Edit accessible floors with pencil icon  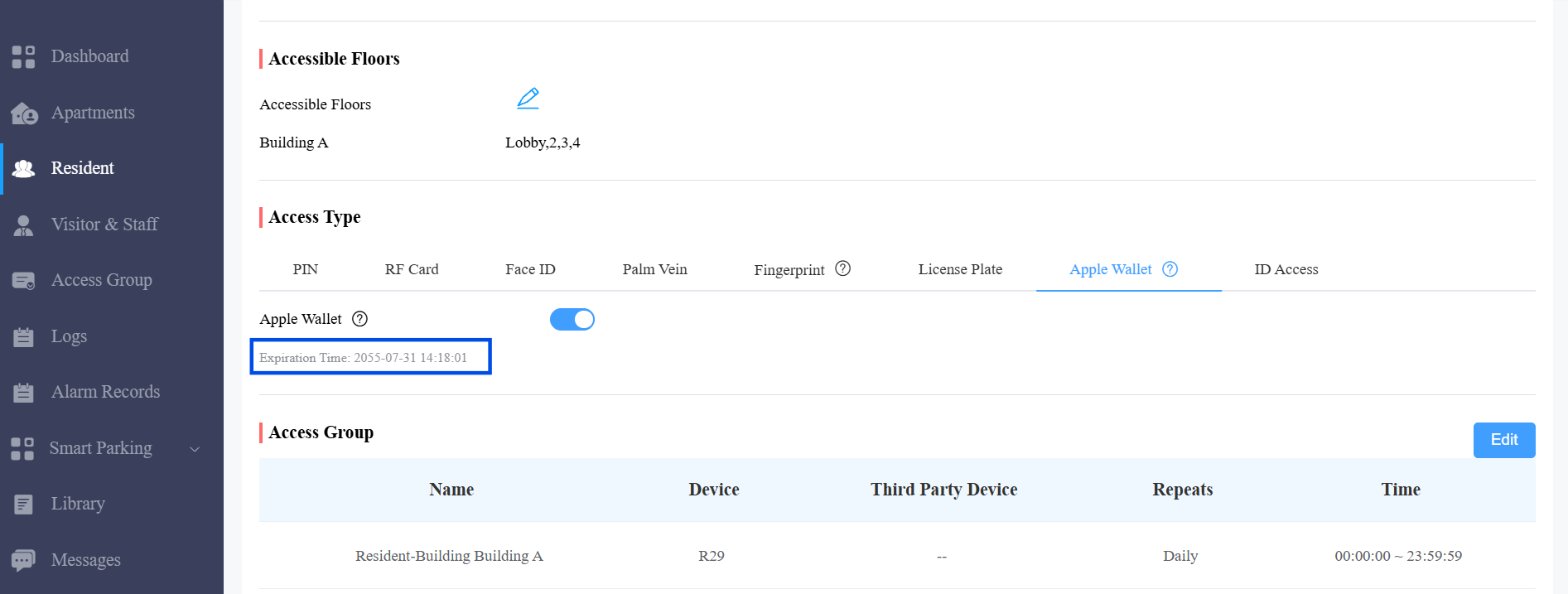(x=528, y=99)
